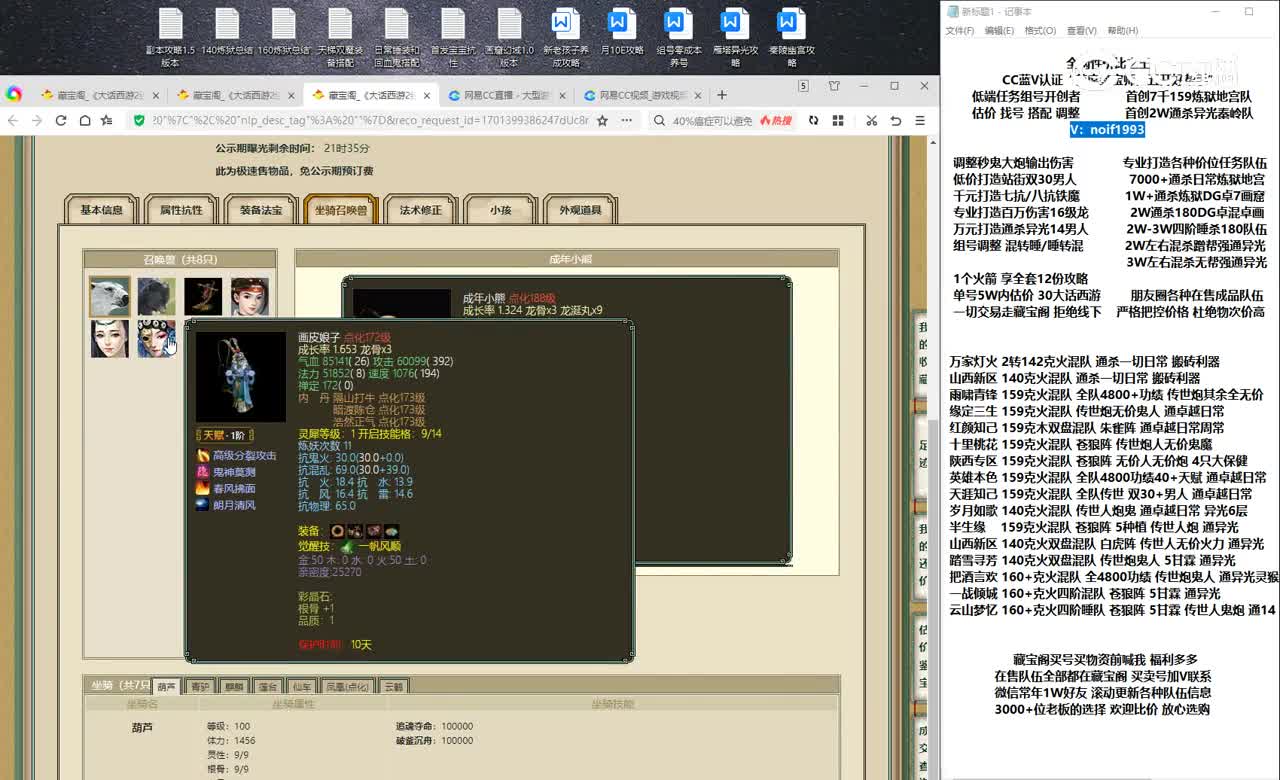This screenshot has width=1280, height=780.
Task: Open the 日常睡觉和回血鬼搭配 desktop file
Action: click(397, 37)
